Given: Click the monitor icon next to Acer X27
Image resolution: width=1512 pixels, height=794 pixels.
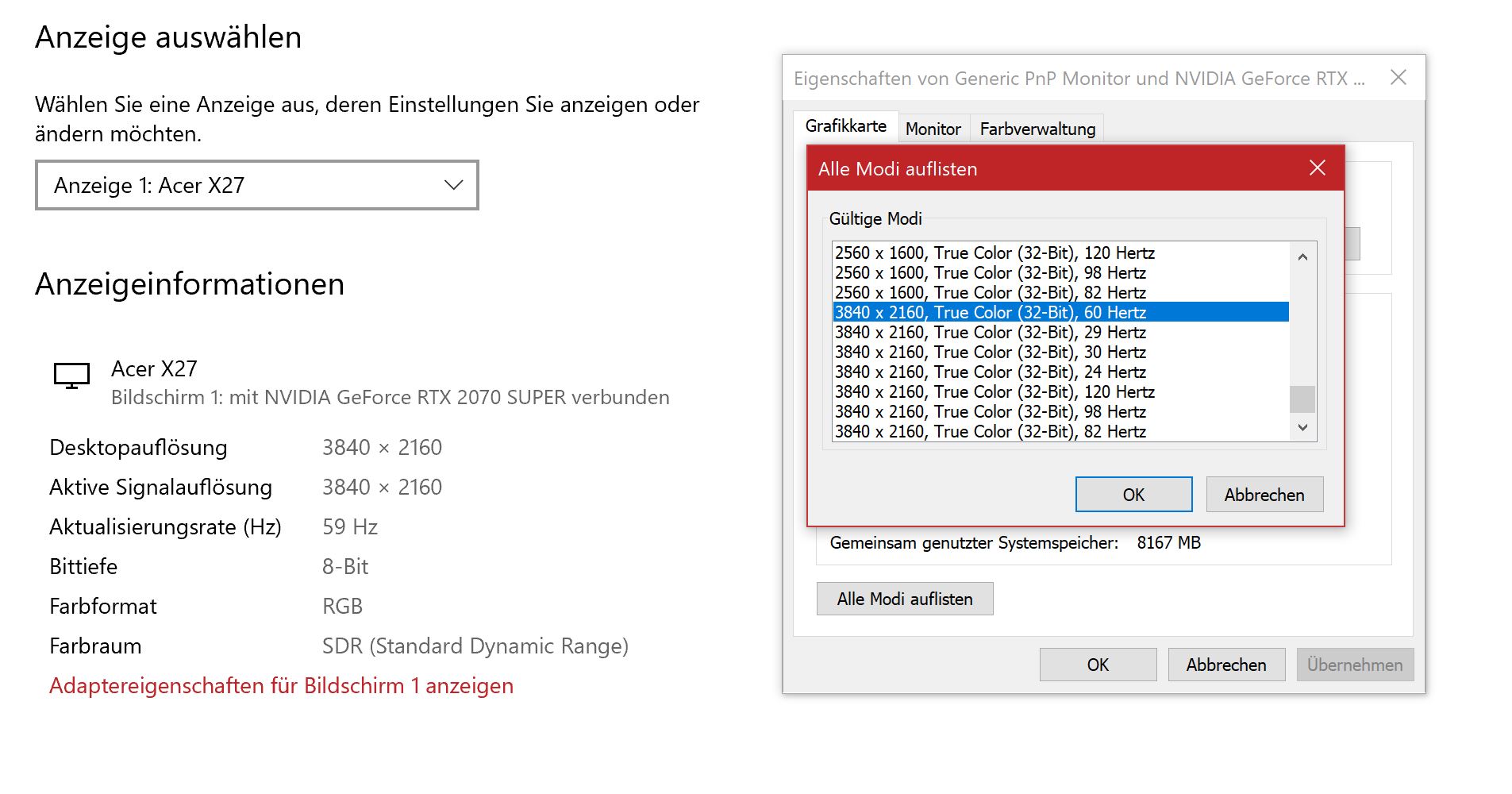Looking at the screenshot, I should pyautogui.click(x=71, y=376).
